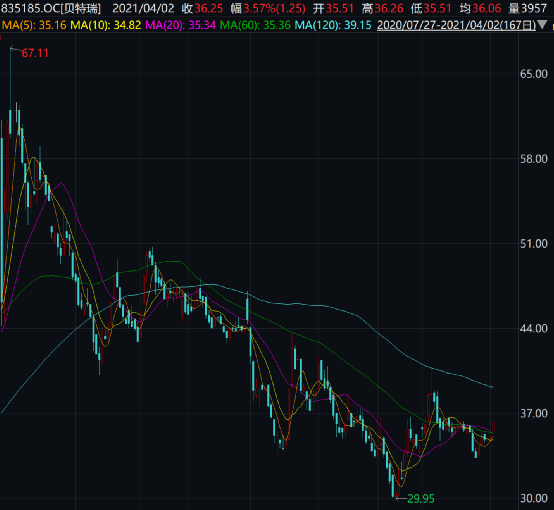Click the volume value 3957
Screen dimensions: 554x510
533,8
